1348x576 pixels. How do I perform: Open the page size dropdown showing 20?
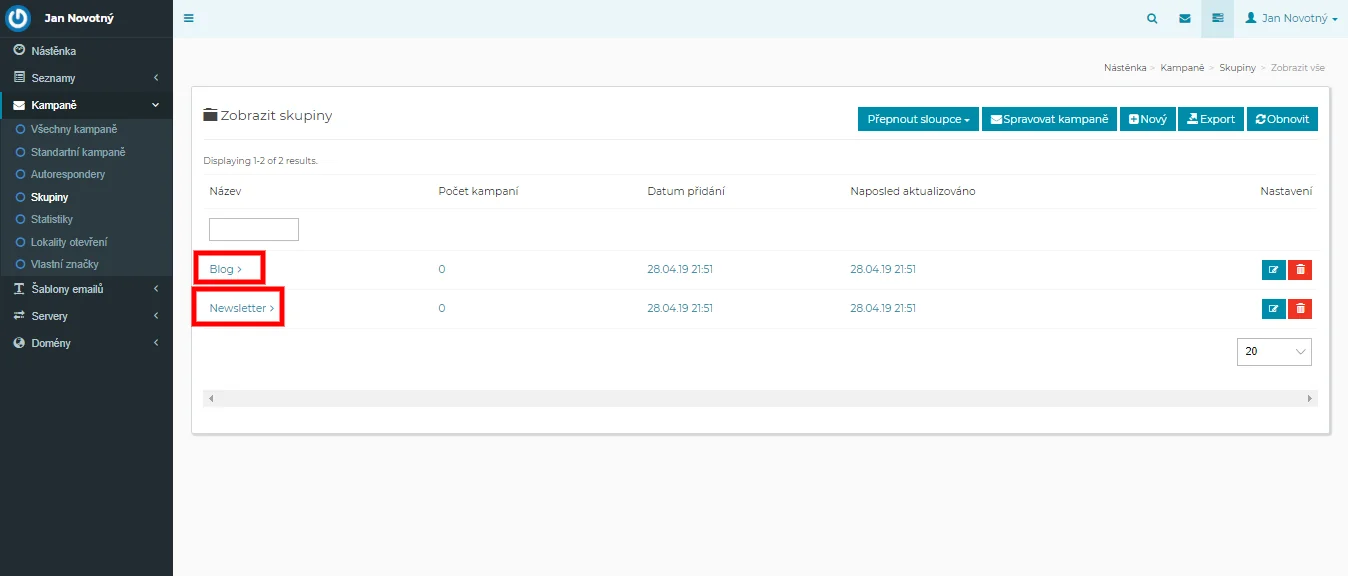click(1273, 352)
